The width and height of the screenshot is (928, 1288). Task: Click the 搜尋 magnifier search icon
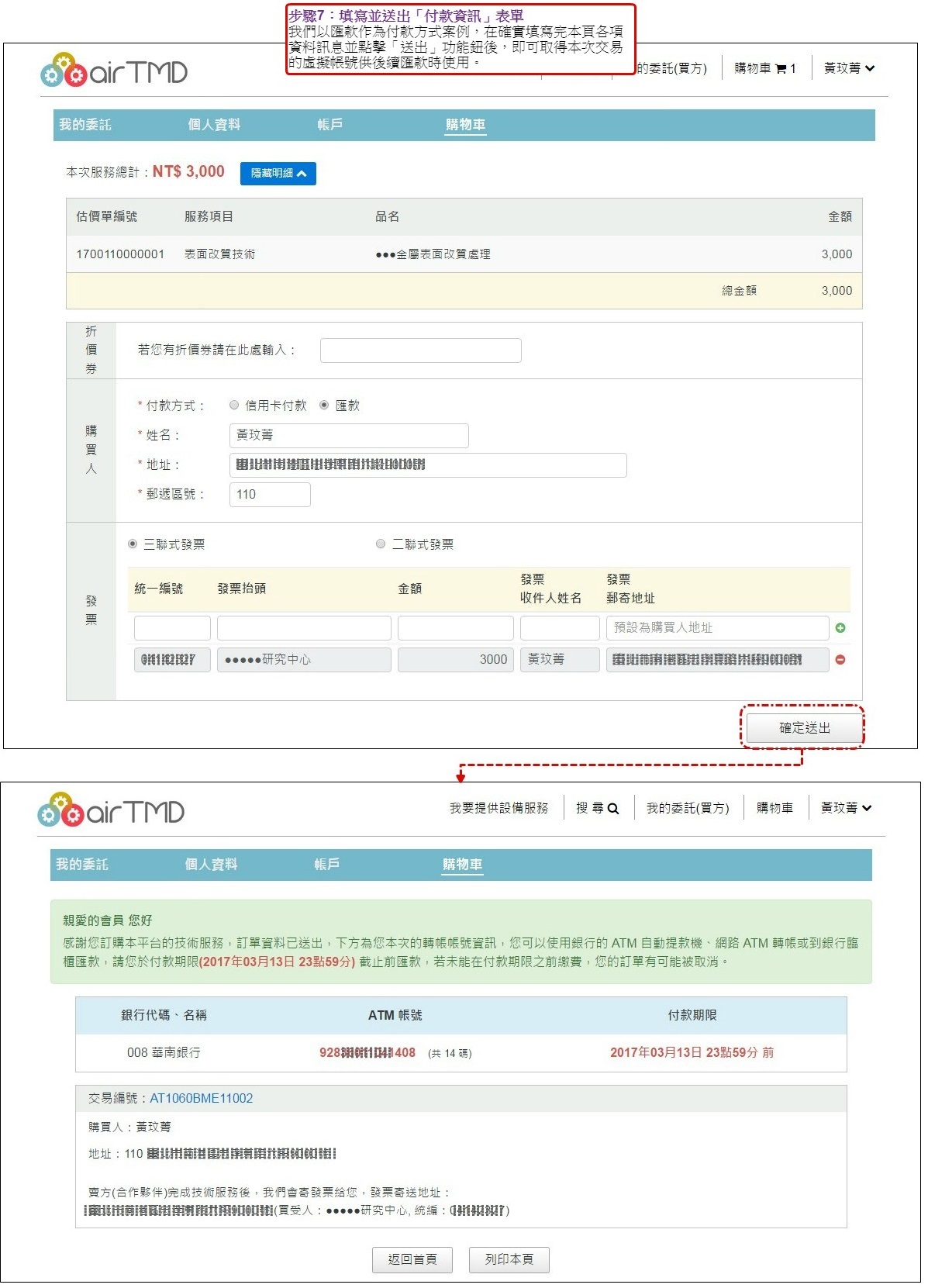pyautogui.click(x=612, y=809)
